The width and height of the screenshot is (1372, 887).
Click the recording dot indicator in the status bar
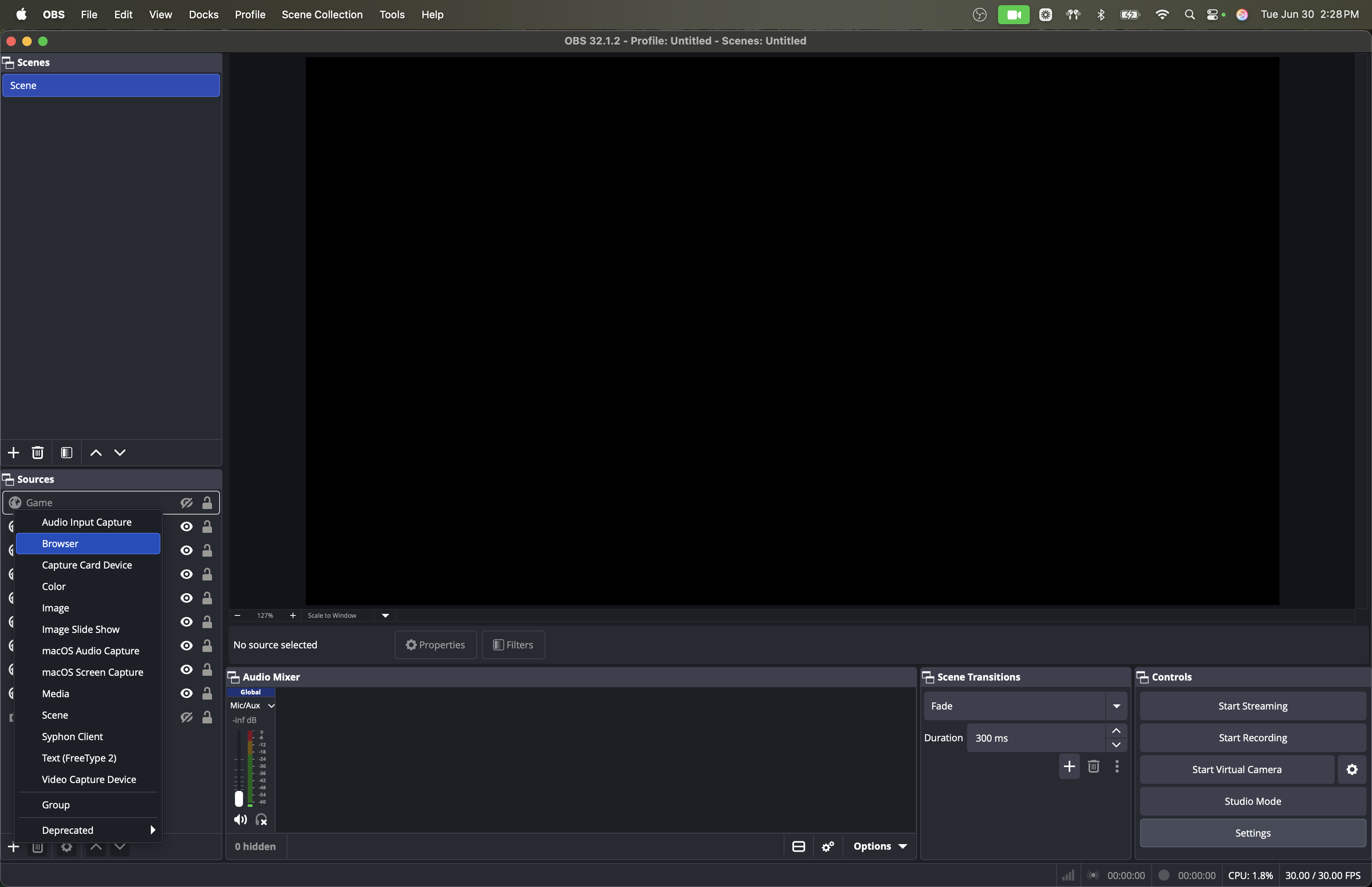point(1164,875)
